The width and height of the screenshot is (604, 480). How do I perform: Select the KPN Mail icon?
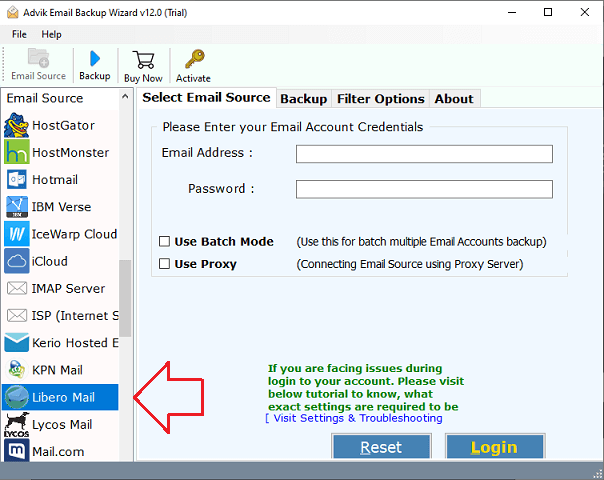(17, 370)
